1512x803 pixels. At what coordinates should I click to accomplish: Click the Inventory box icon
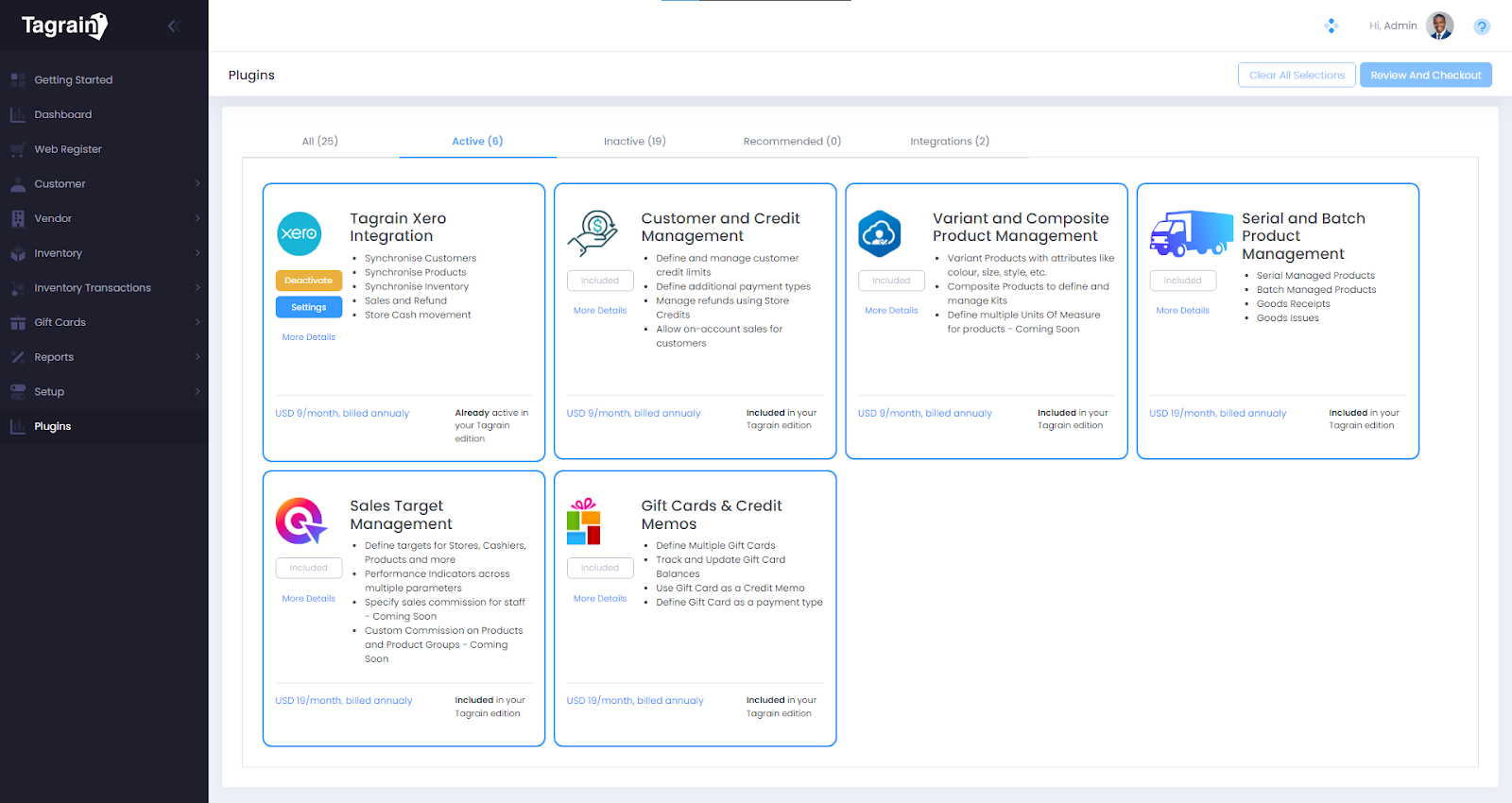(x=18, y=253)
